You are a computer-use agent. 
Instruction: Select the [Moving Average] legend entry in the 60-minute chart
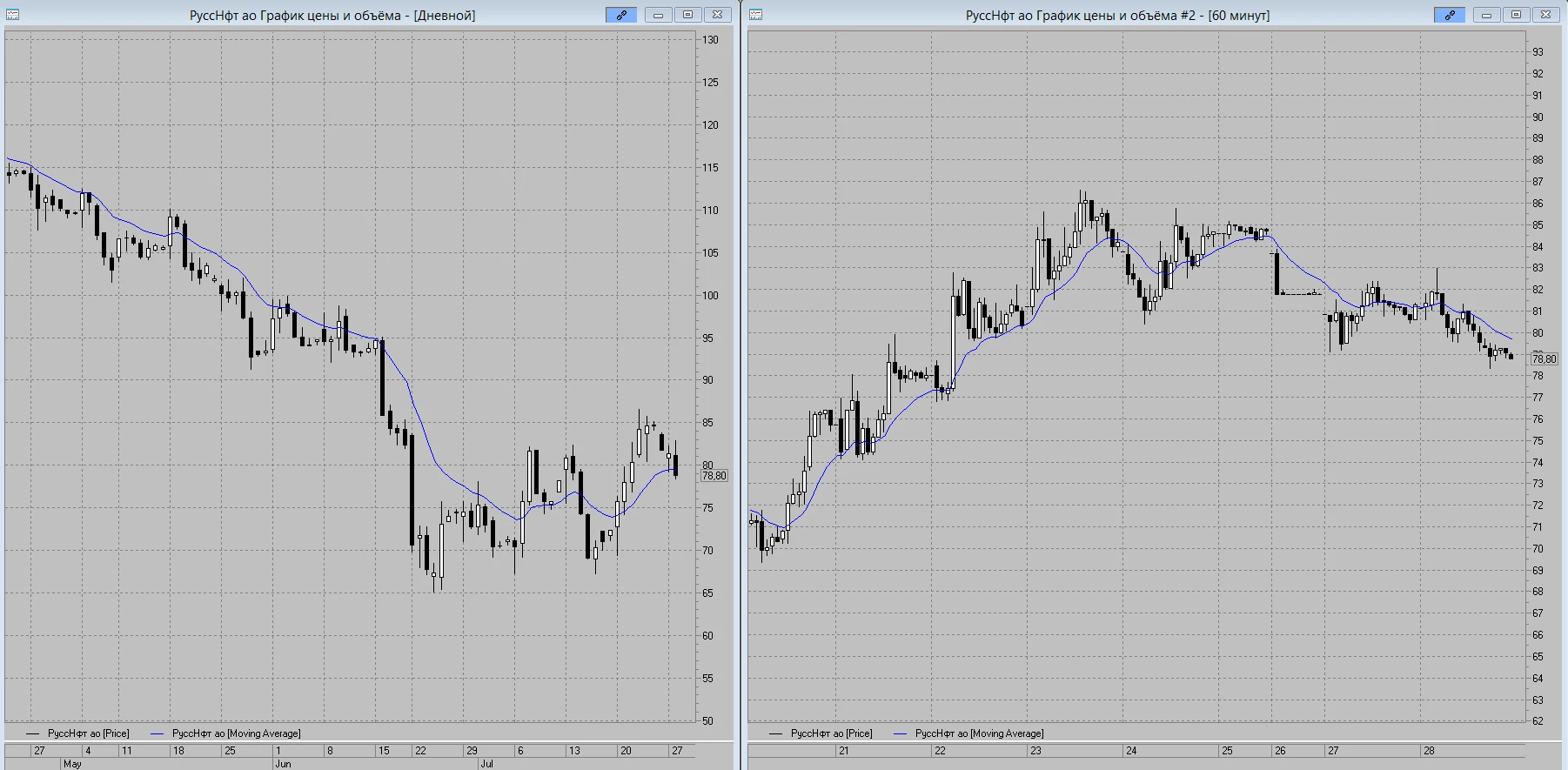[x=969, y=733]
